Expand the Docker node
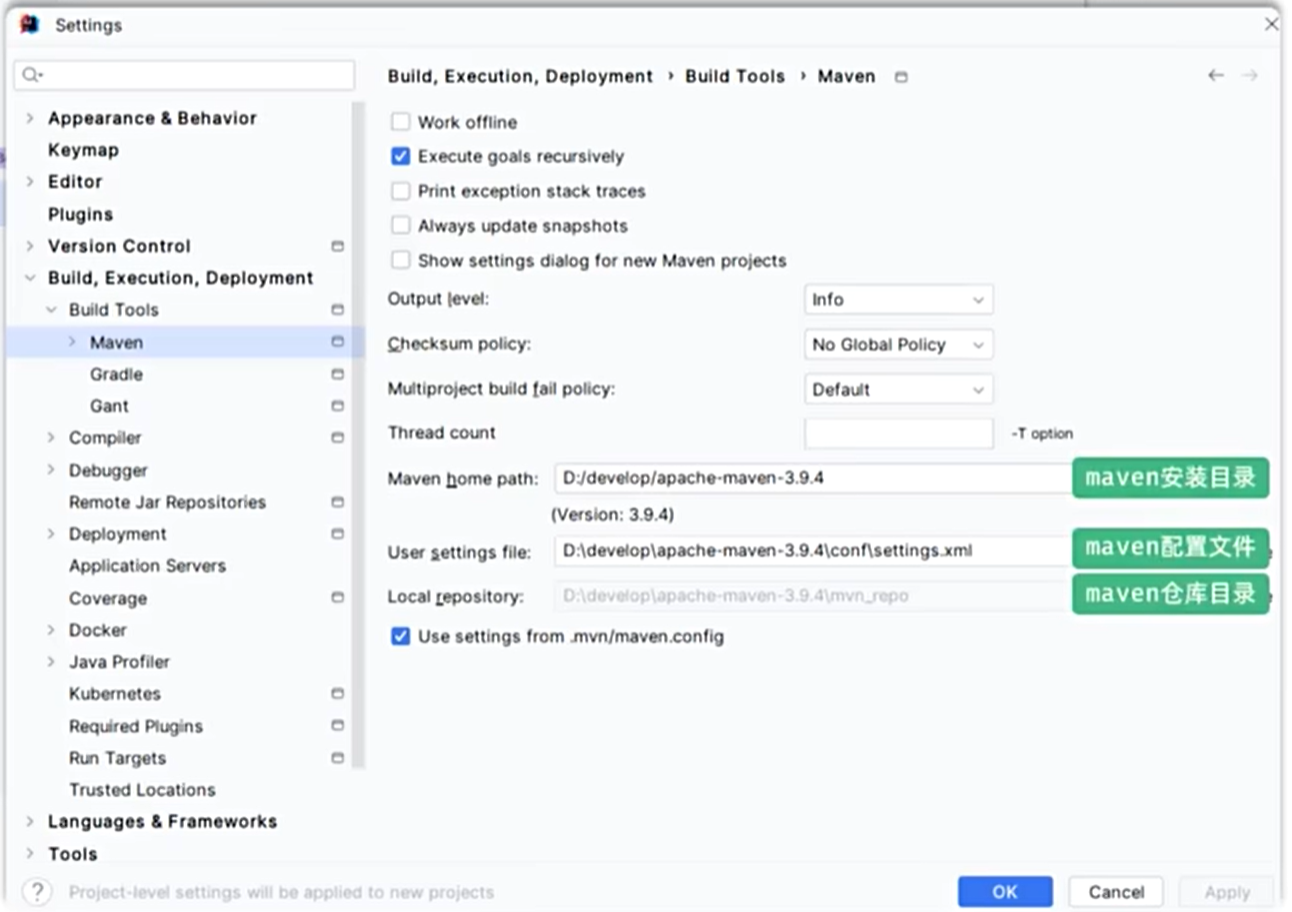1292x912 pixels. (x=51, y=630)
